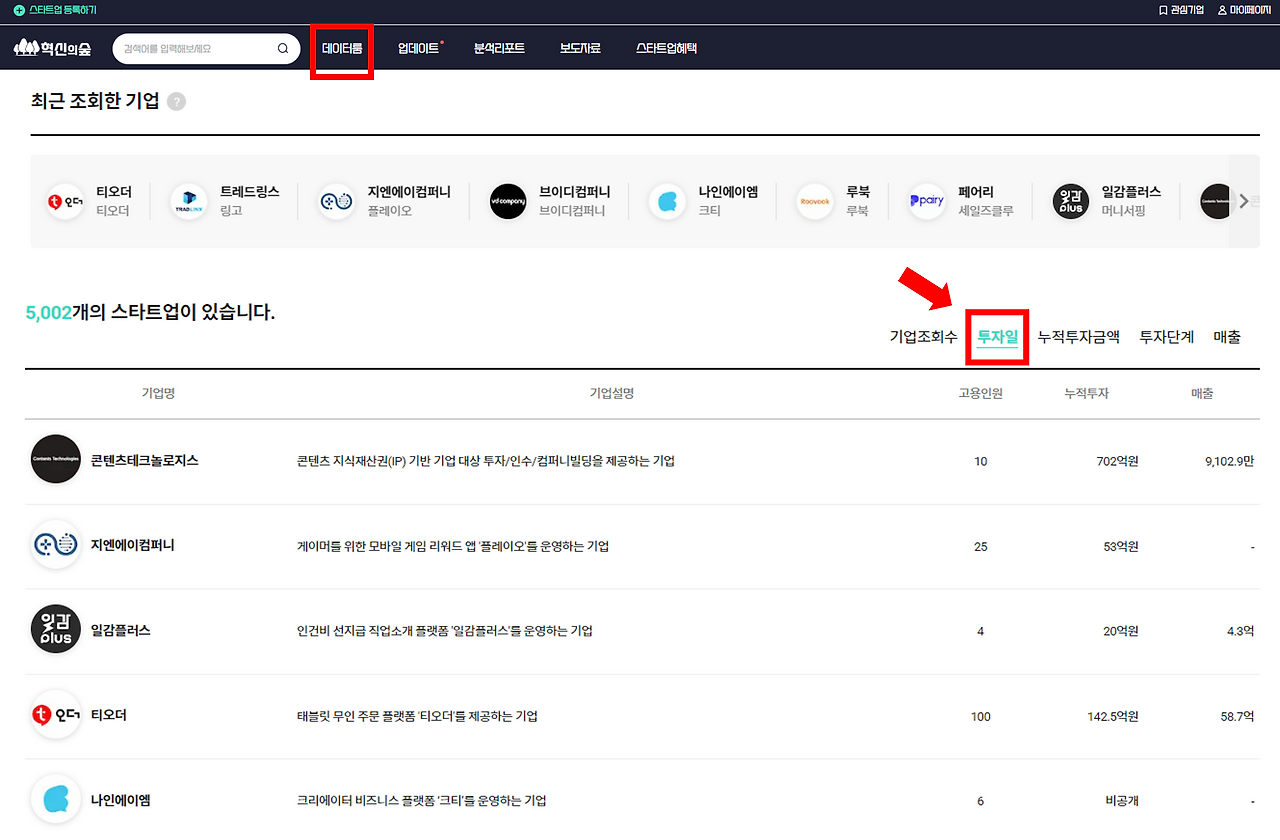Image resolution: width=1280 pixels, height=840 pixels.
Task: Open the 분석리포트 menu
Action: point(499,48)
